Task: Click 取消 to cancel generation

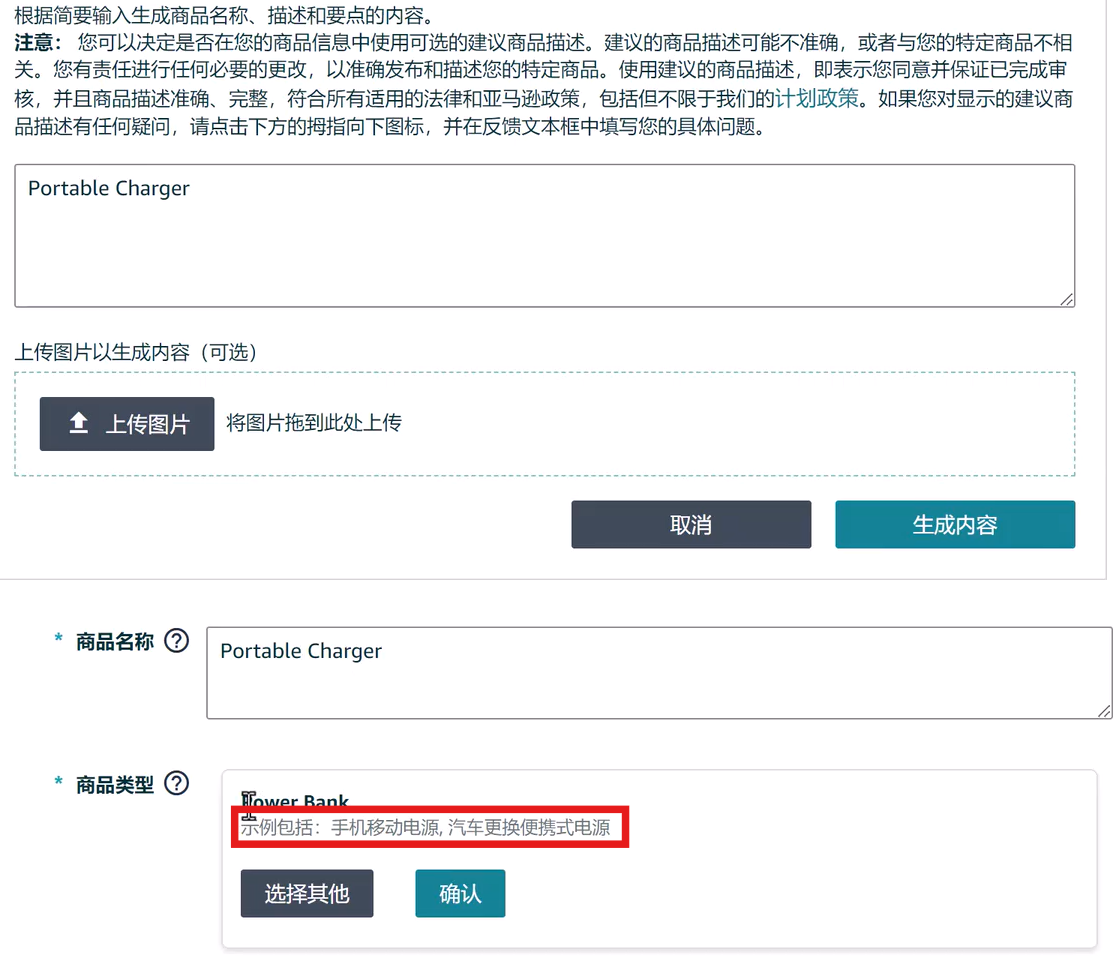Action: tap(691, 524)
